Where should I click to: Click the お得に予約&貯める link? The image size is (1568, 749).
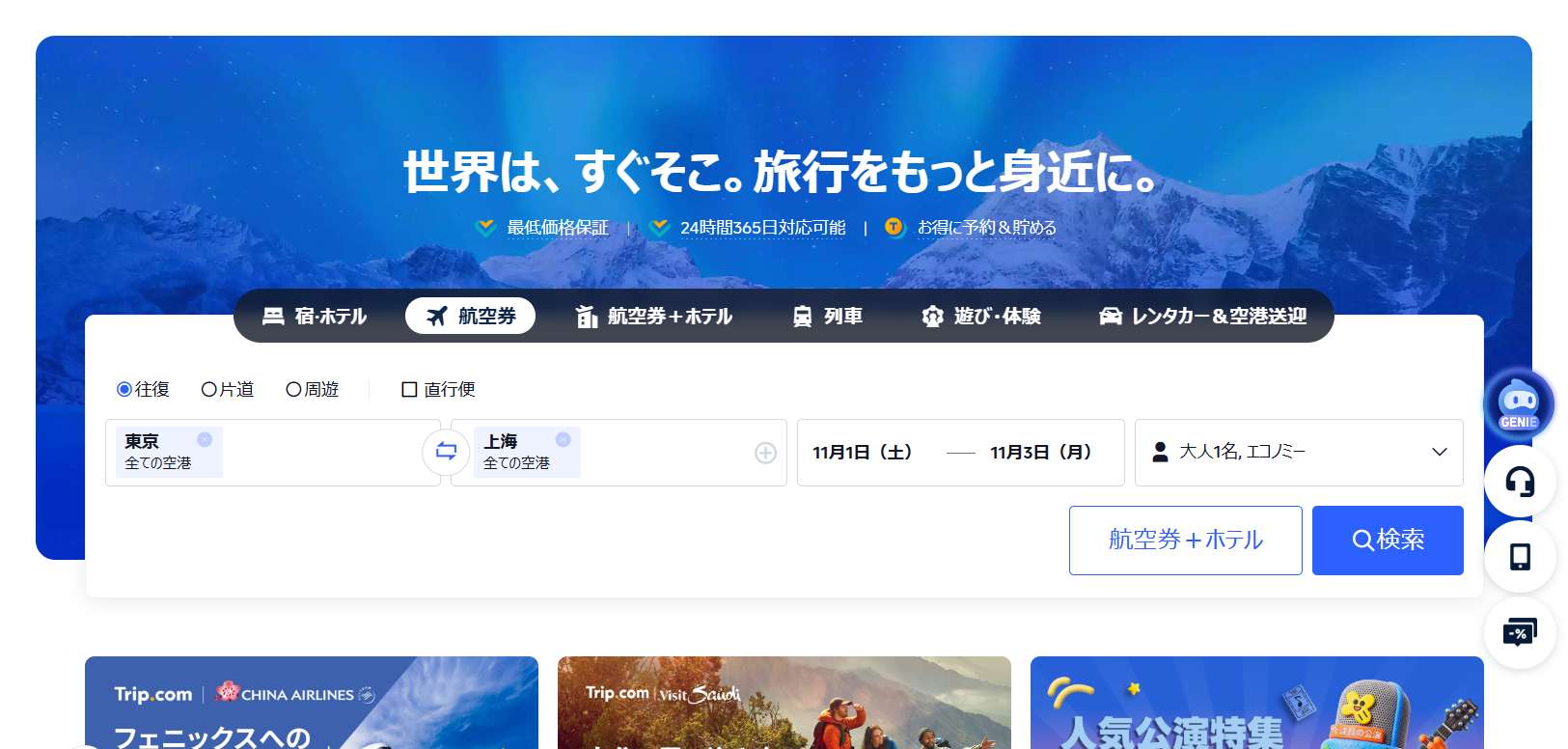tap(986, 228)
